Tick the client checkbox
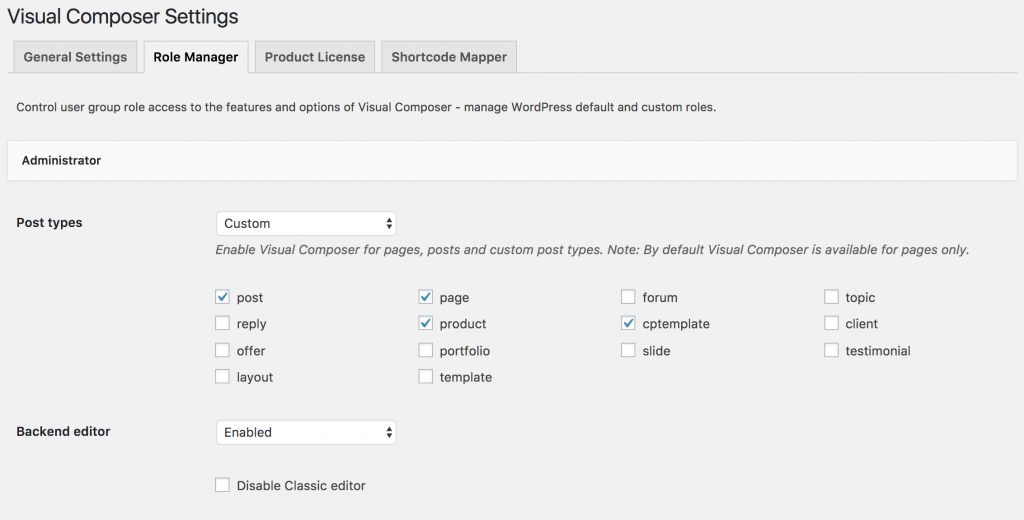This screenshot has height=520, width=1024. [831, 323]
